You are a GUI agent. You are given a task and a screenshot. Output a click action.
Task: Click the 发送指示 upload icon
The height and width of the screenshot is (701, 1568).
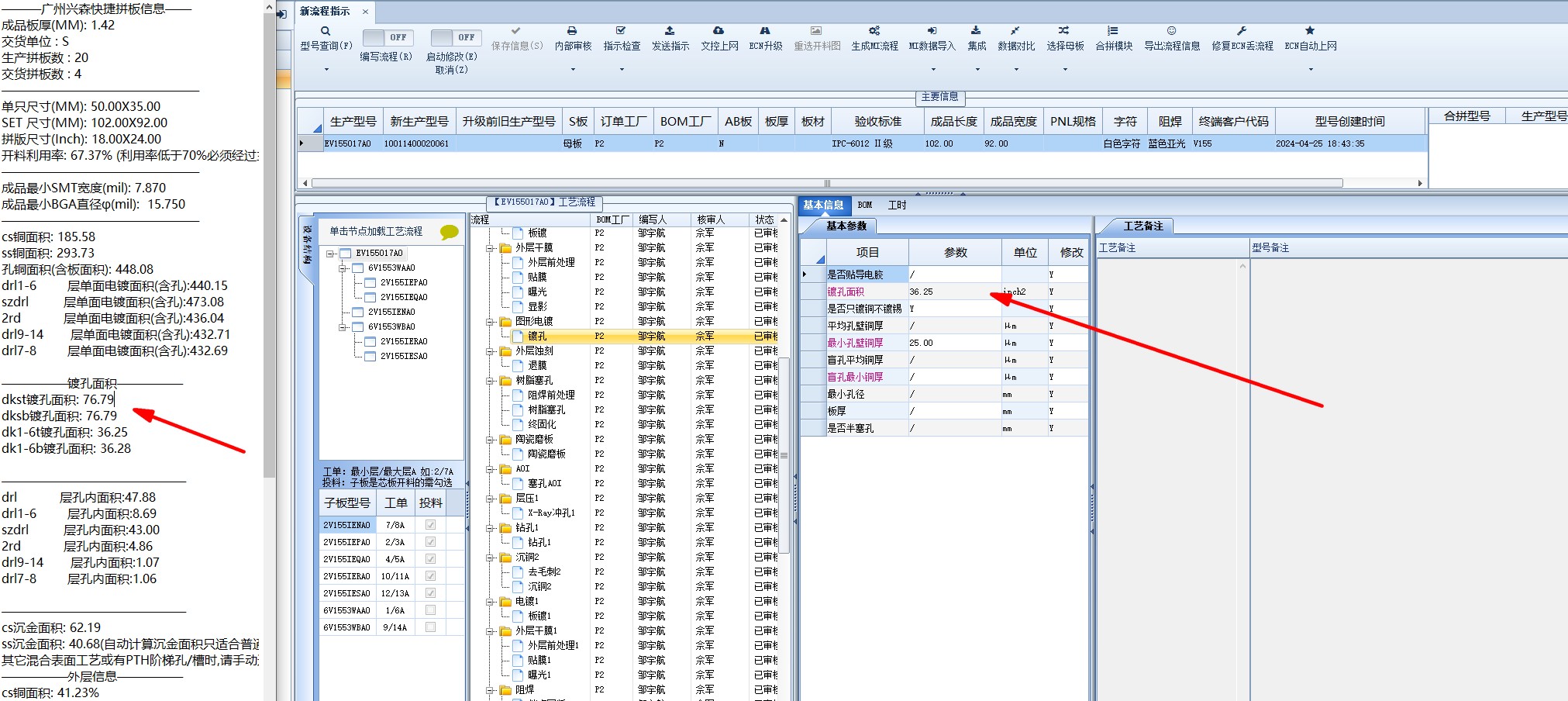click(670, 31)
